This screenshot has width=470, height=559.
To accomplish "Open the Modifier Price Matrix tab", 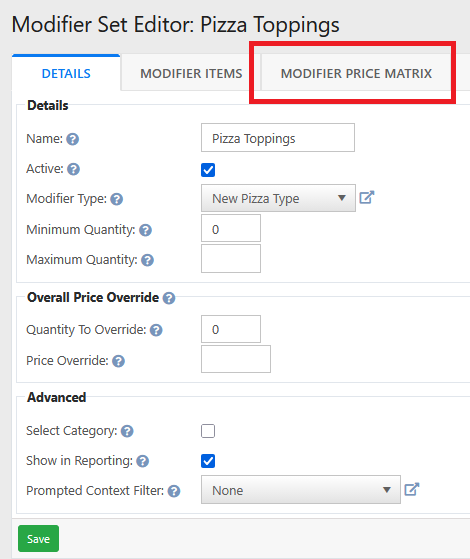I will click(x=356, y=73).
